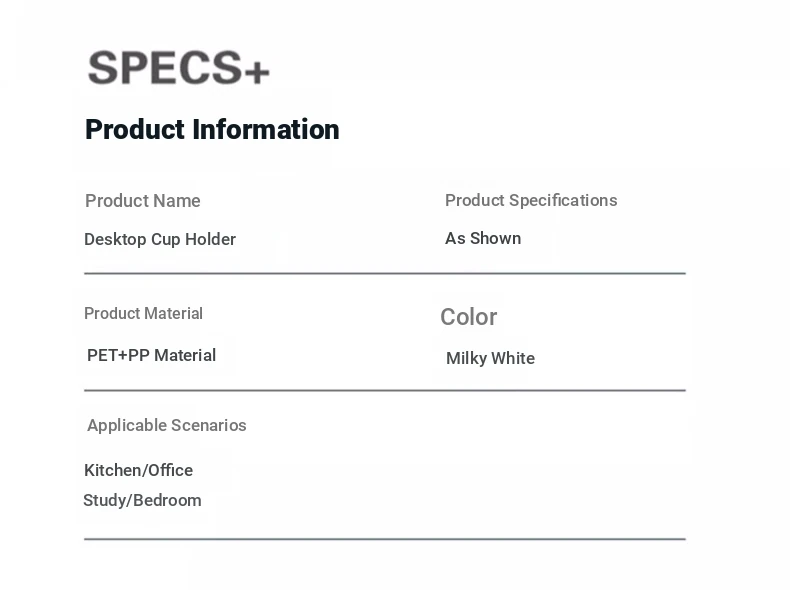Select the As Shown value
790x590 pixels.
(x=483, y=238)
